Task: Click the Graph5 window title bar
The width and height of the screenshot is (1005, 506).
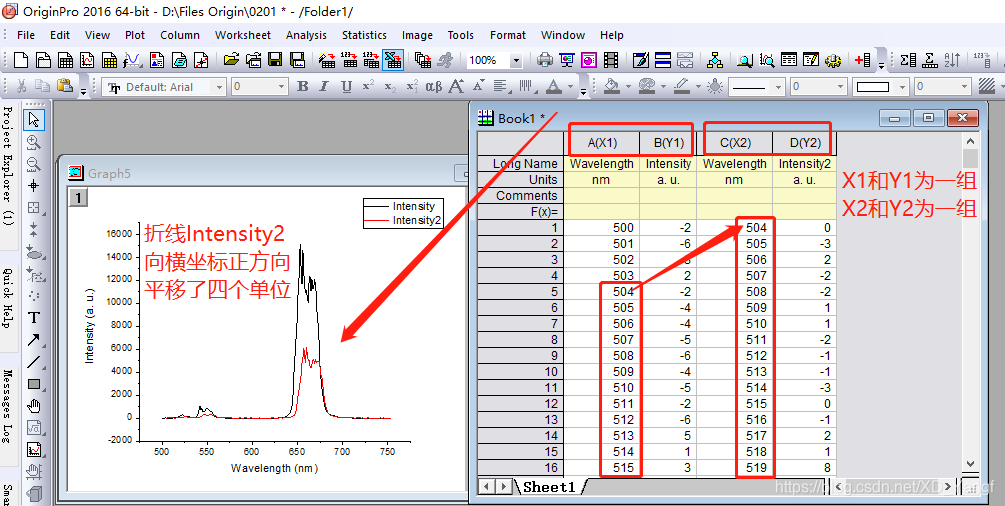Action: tap(267, 173)
